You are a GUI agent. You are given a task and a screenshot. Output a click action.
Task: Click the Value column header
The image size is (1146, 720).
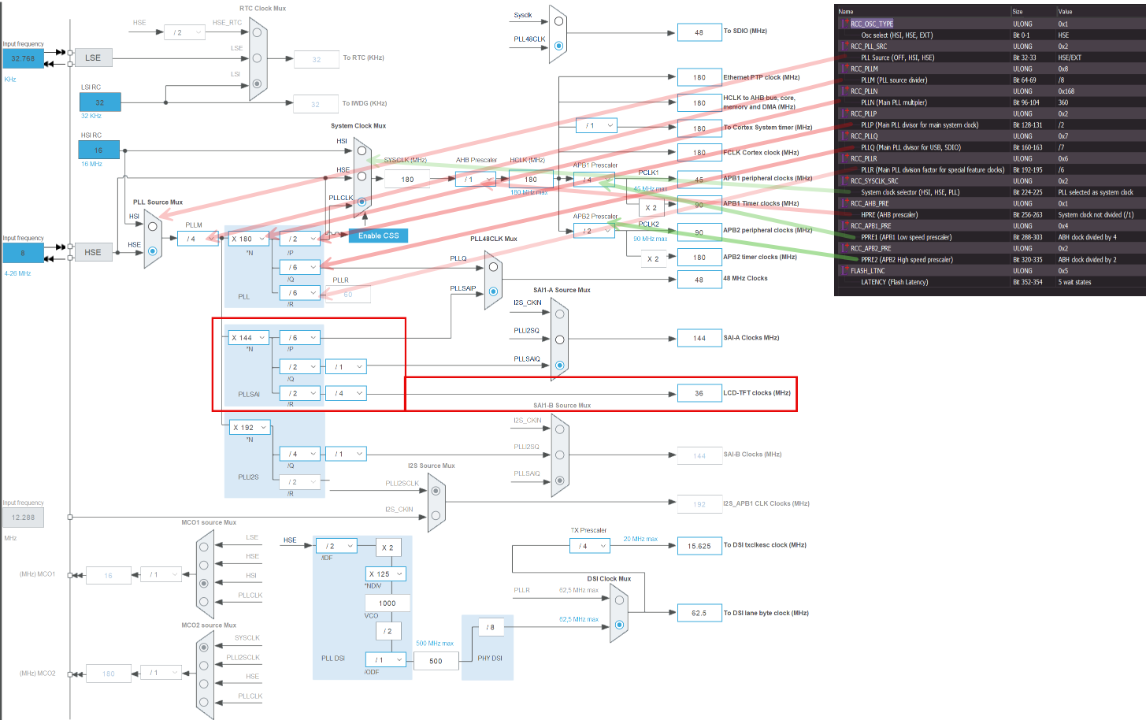click(x=1065, y=11)
